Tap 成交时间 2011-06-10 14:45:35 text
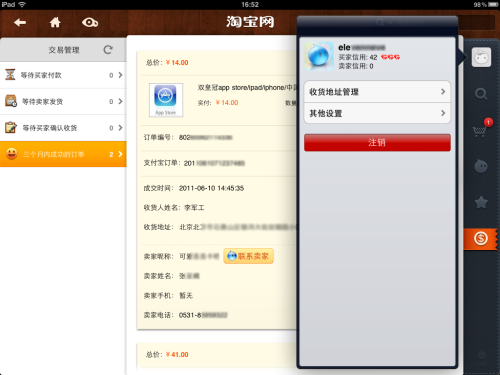 194,188
